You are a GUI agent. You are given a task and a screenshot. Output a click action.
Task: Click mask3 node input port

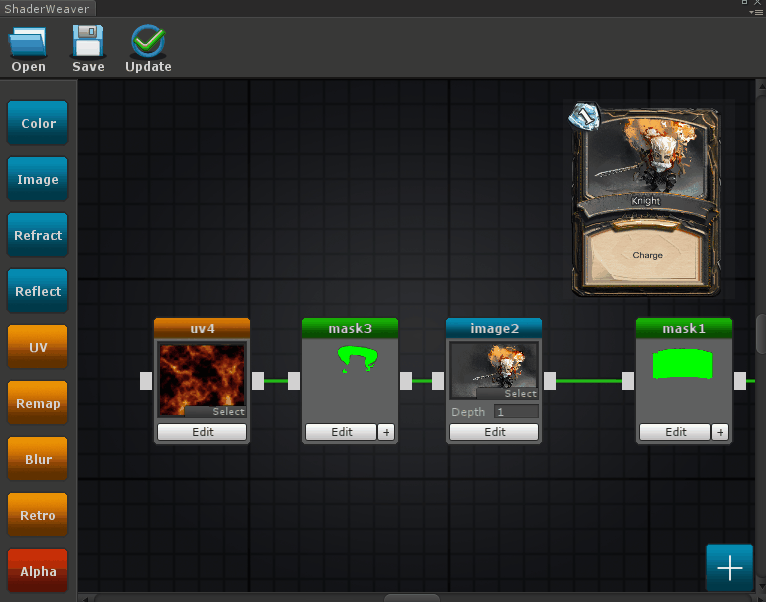294,381
